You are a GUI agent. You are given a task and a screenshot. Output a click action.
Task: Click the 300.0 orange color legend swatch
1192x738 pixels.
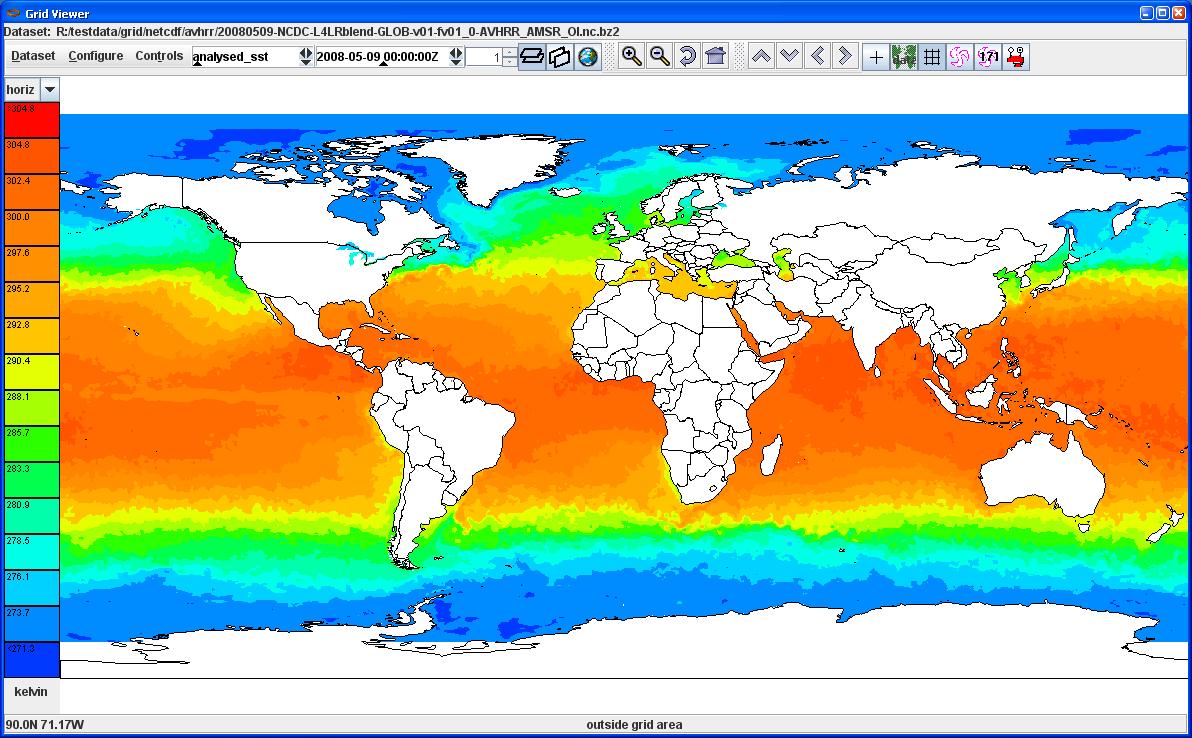point(32,228)
